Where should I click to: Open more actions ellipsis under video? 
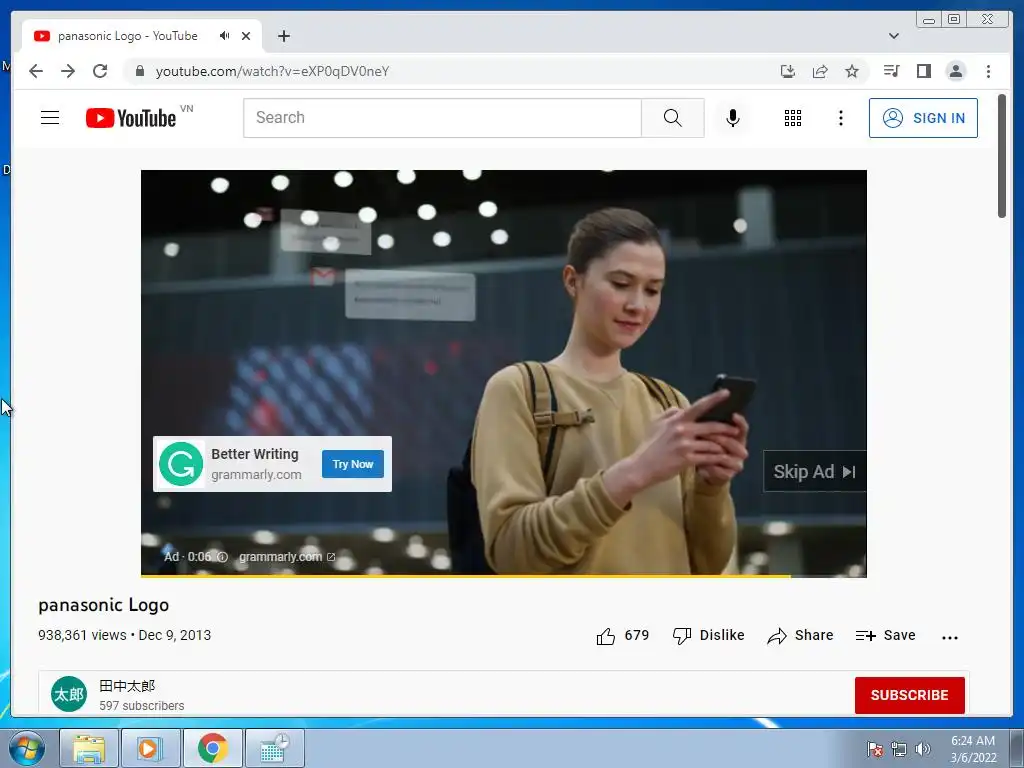pyautogui.click(x=950, y=637)
